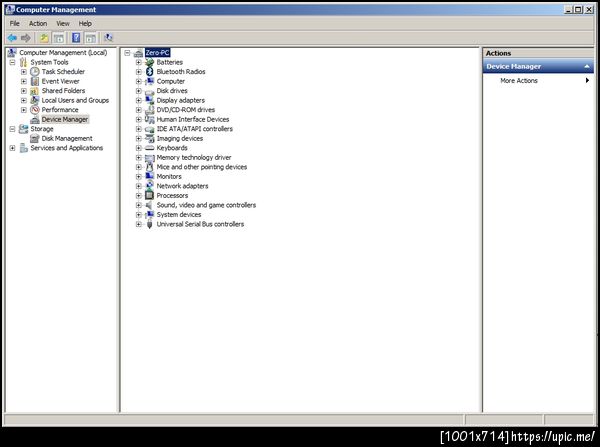Collapse the Device Manager actions section arrow
The height and width of the screenshot is (447, 600).
(587, 67)
